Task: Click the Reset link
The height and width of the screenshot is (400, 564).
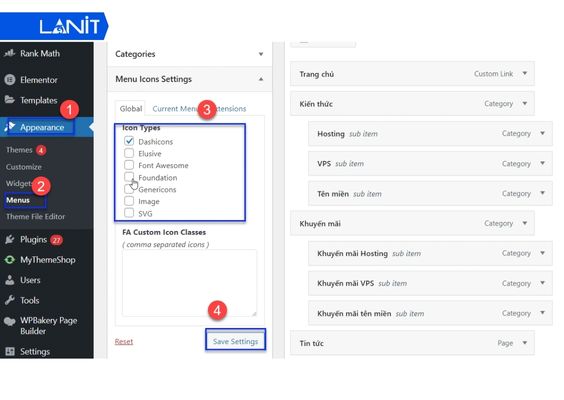Action: click(124, 341)
